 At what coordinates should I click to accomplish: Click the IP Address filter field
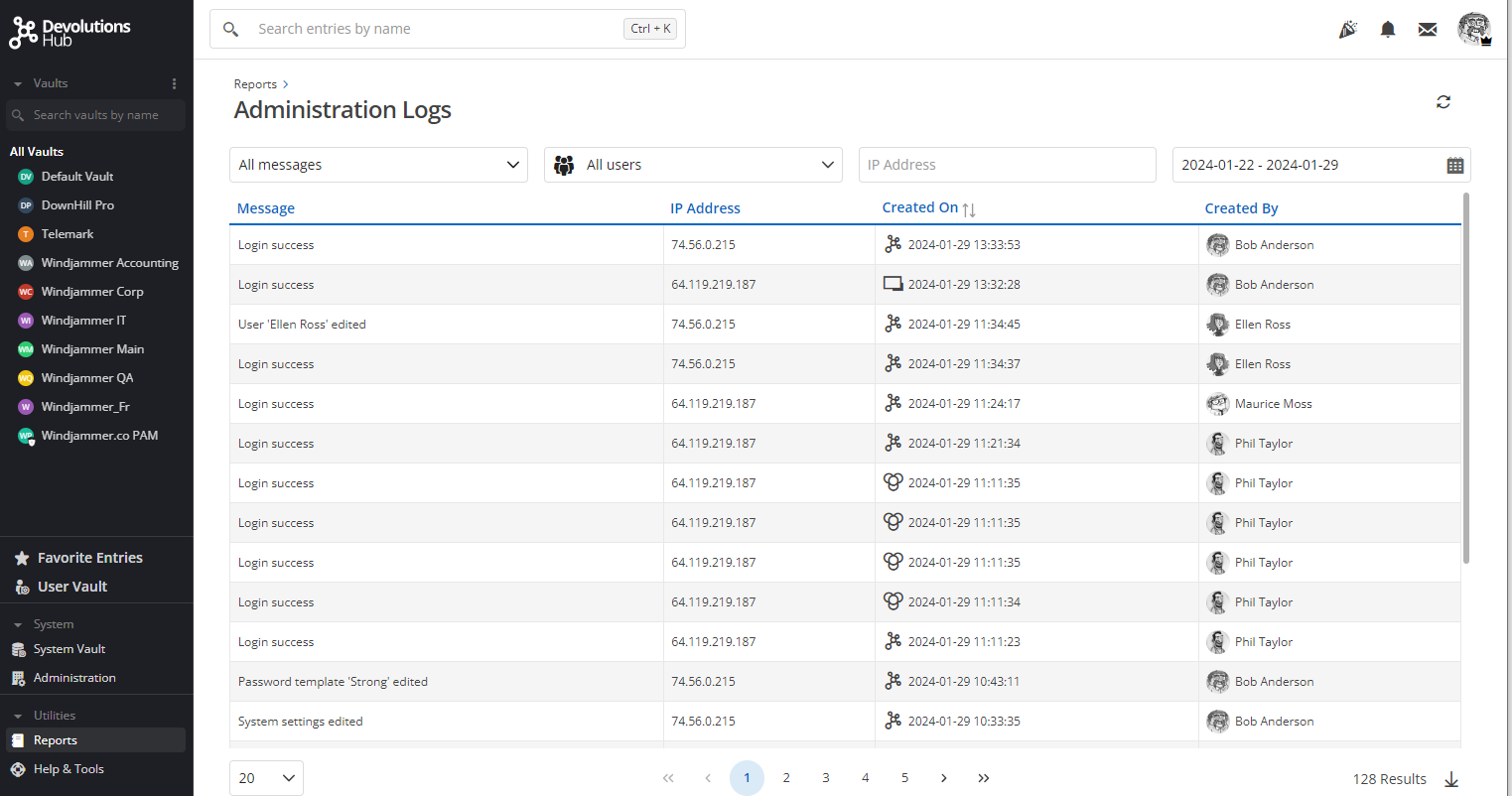(1007, 165)
